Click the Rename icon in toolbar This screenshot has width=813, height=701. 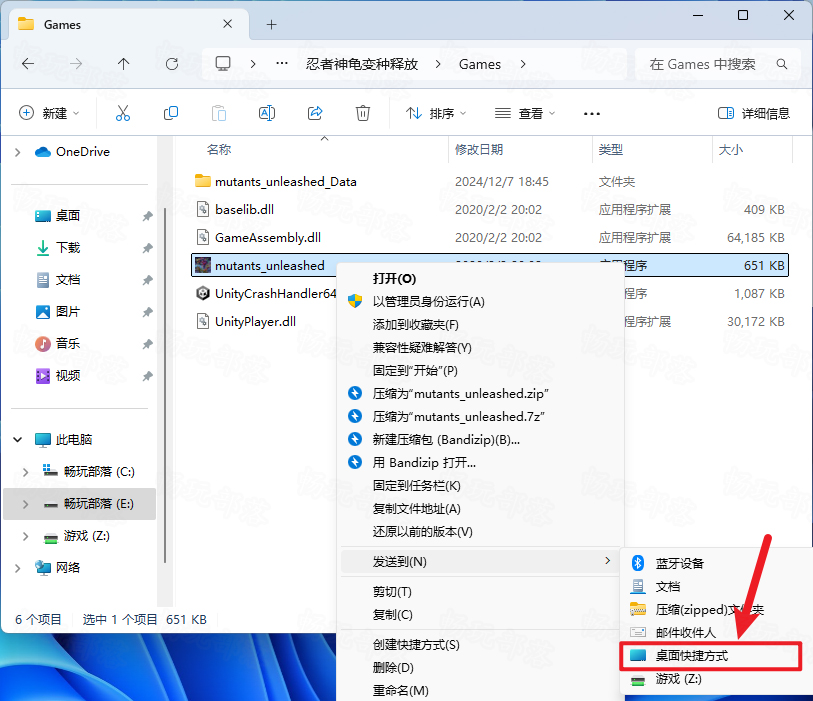tap(267, 113)
